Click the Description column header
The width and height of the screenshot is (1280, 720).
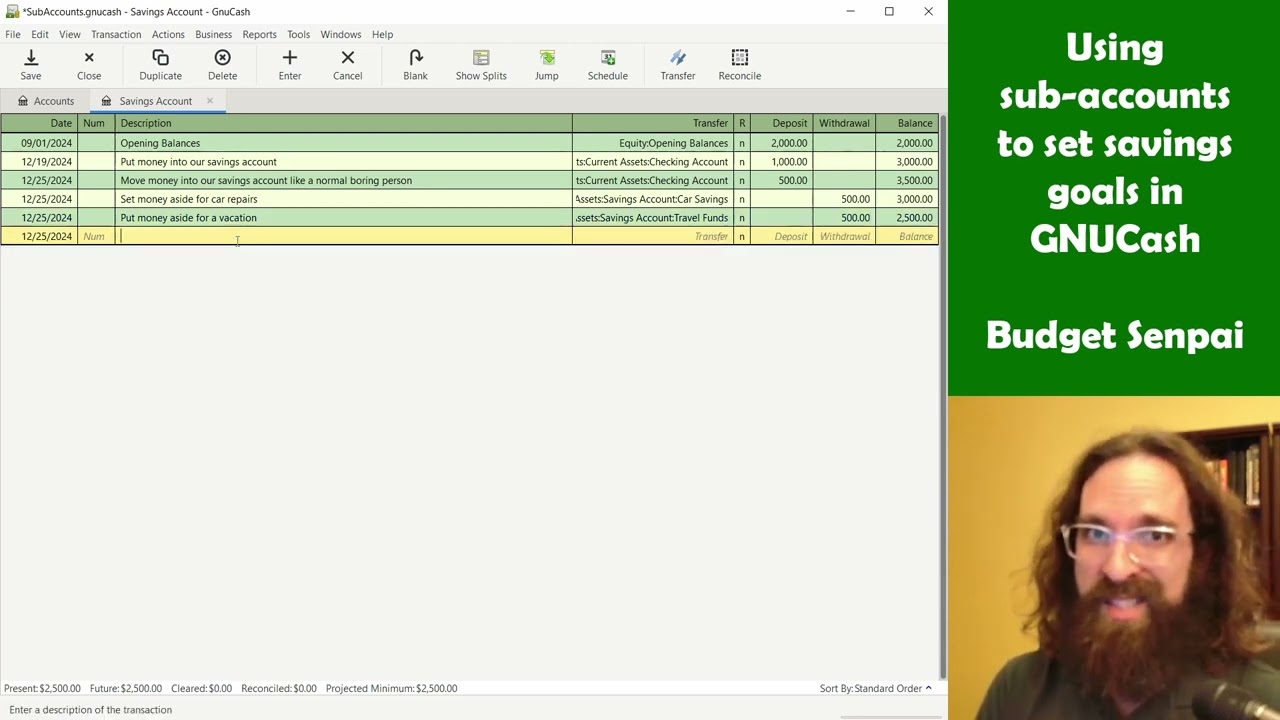tap(343, 123)
